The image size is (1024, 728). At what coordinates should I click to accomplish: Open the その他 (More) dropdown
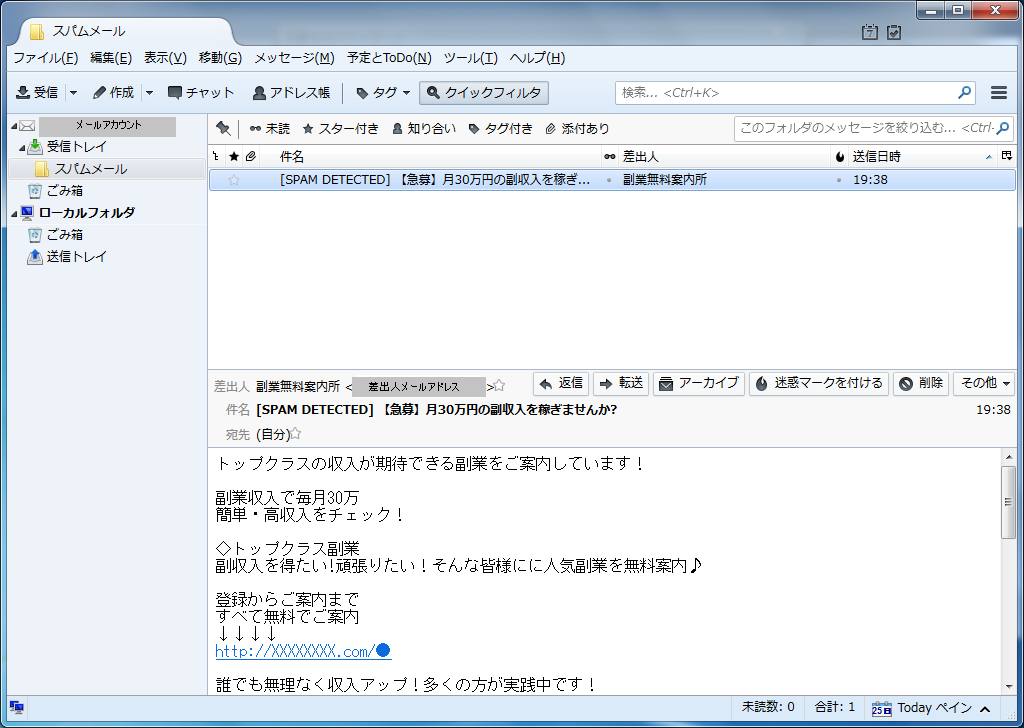click(983, 384)
